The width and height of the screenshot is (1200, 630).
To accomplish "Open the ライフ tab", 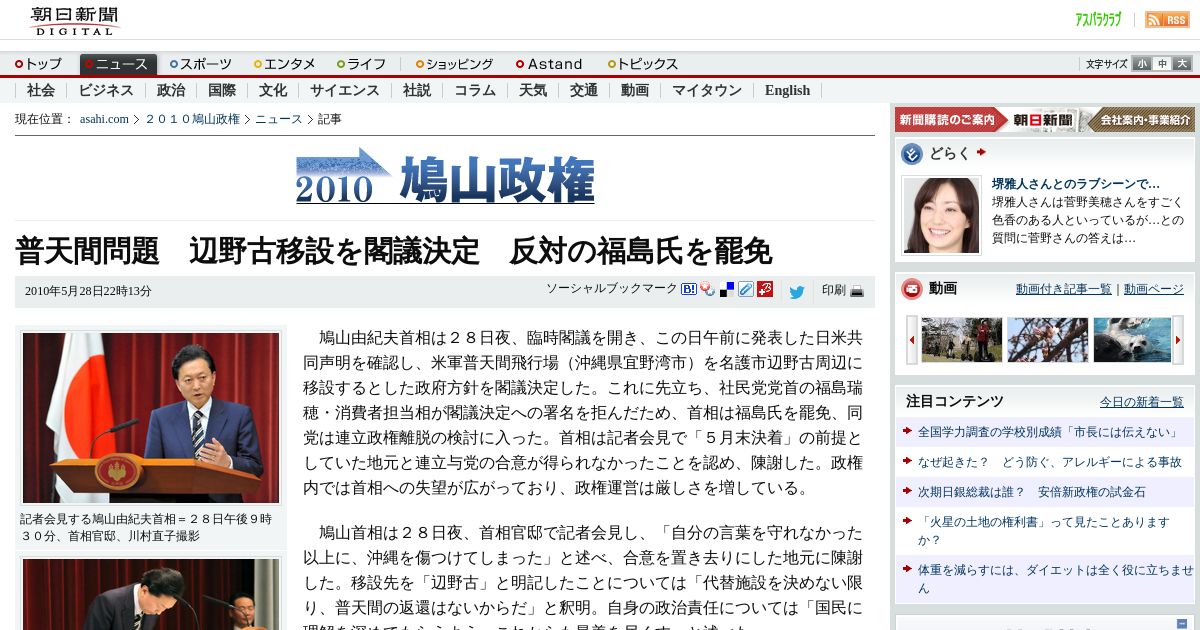I will (362, 64).
